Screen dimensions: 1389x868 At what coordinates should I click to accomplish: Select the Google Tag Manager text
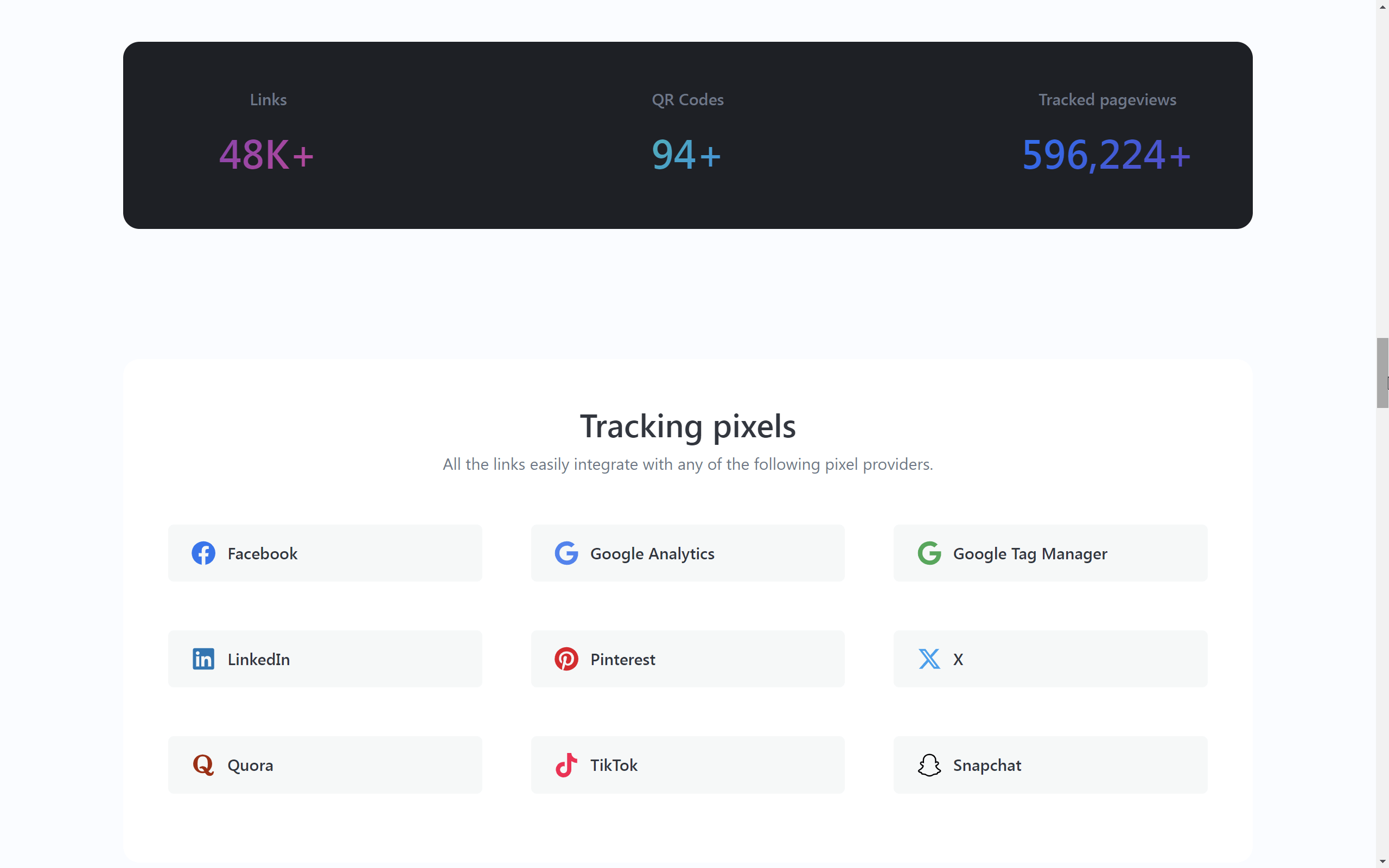[1030, 553]
